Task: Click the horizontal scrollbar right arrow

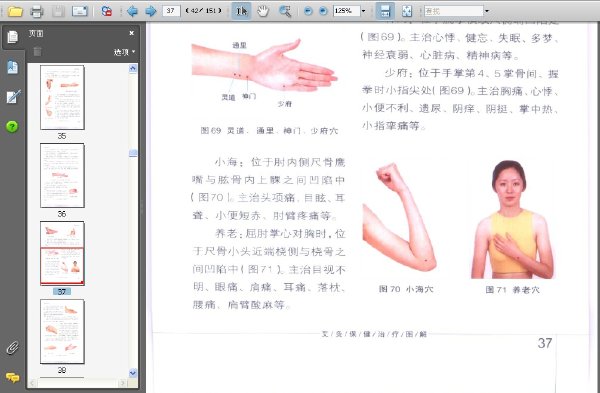Action: (122, 383)
